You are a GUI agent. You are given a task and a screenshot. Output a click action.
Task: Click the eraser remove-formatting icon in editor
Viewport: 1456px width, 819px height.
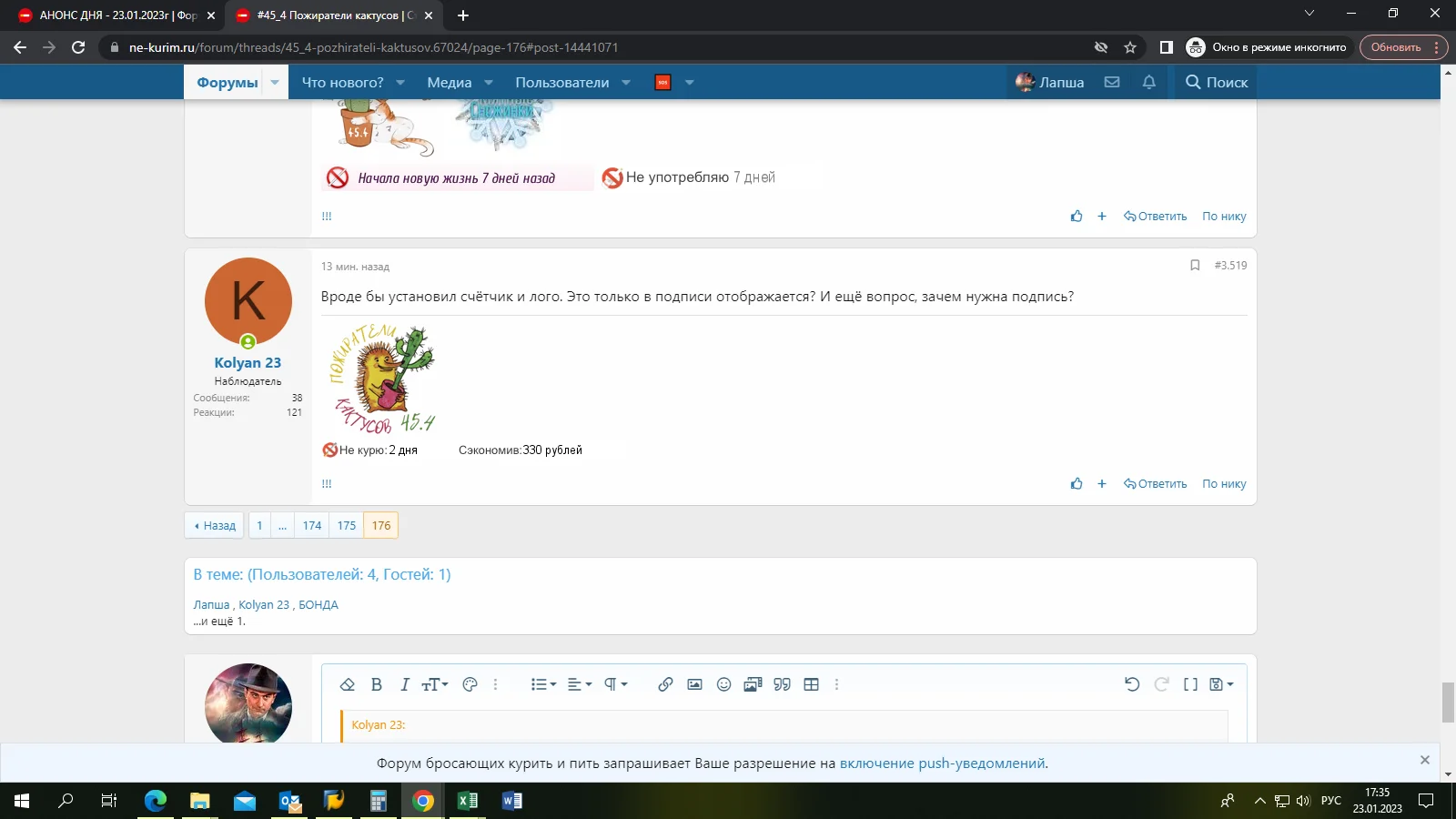point(347,684)
